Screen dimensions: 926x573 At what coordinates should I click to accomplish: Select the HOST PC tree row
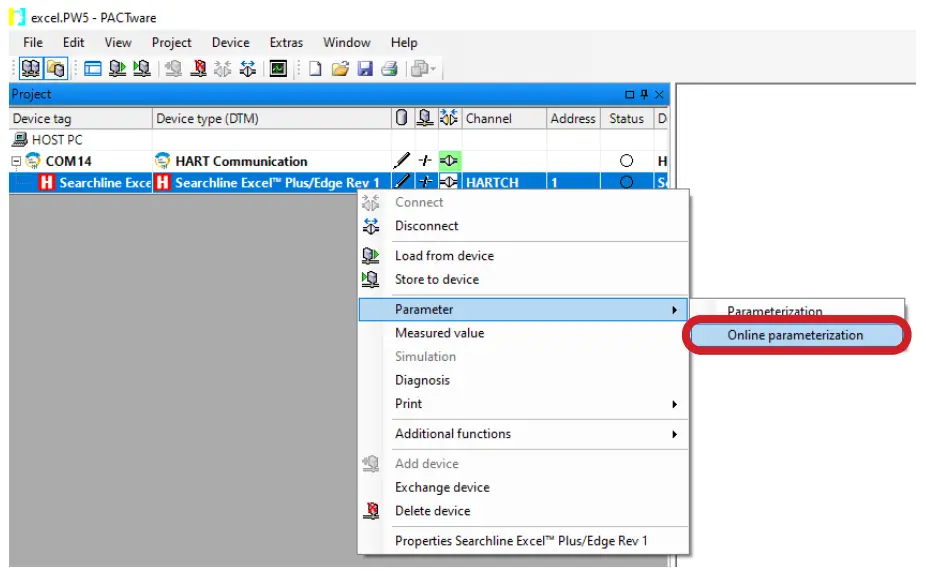(339, 140)
